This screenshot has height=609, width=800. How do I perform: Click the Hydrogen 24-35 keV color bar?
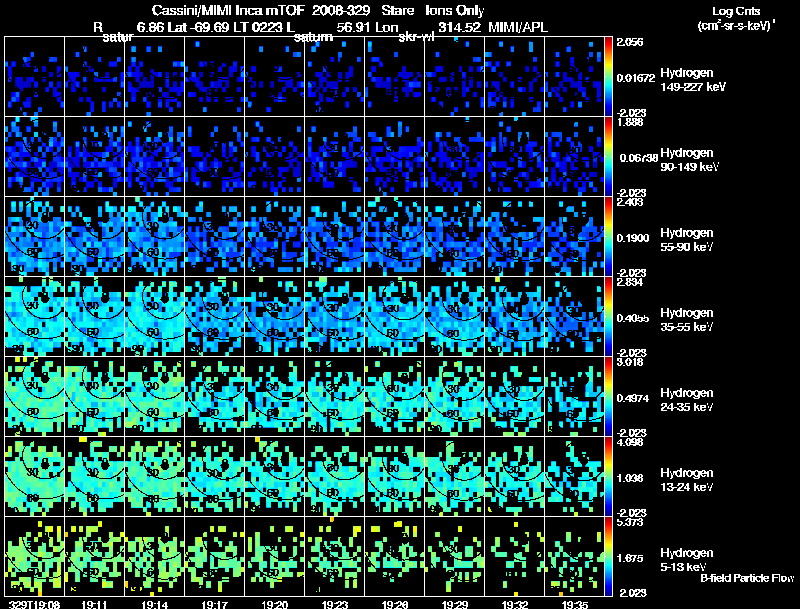(608, 397)
